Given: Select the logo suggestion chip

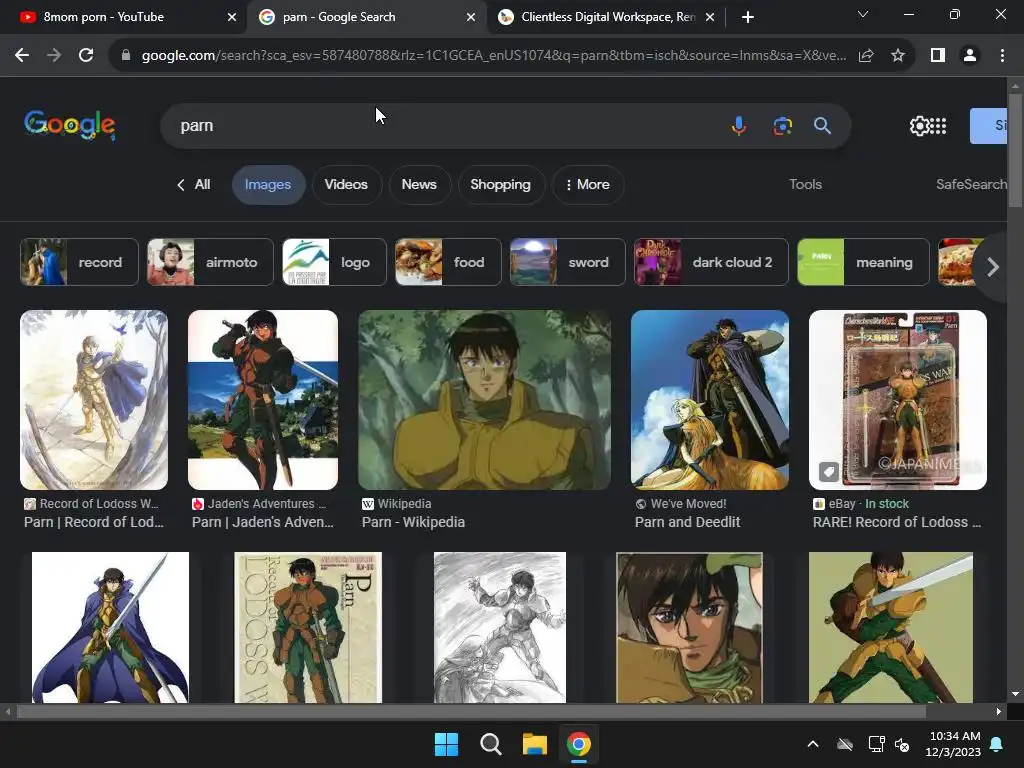Looking at the screenshot, I should pyautogui.click(x=334, y=262).
